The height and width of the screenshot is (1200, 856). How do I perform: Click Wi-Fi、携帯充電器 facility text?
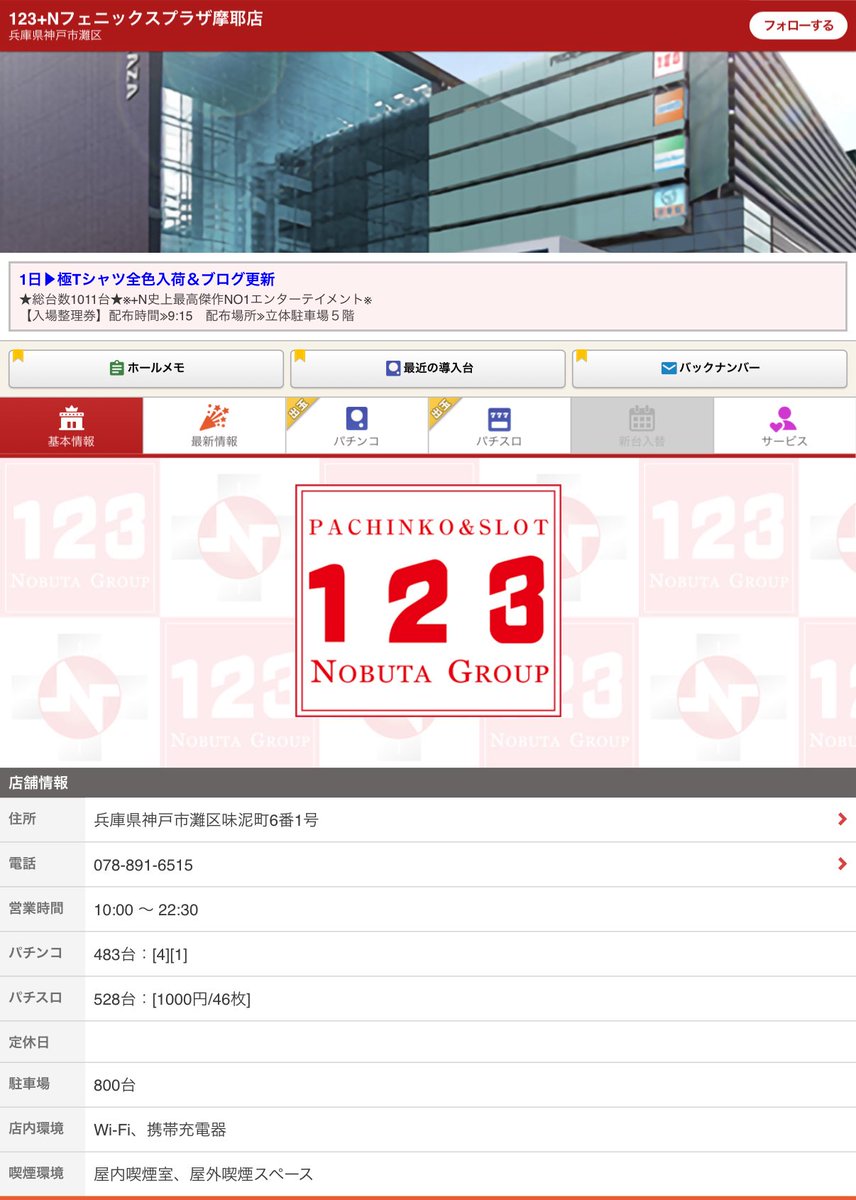(x=160, y=1130)
